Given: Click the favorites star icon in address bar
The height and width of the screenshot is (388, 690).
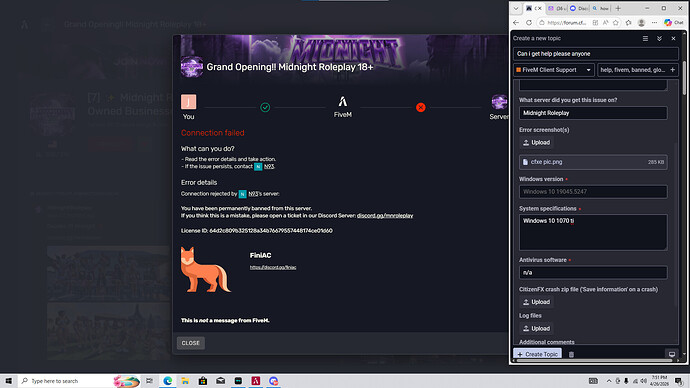Looking at the screenshot, I should coord(616,22).
